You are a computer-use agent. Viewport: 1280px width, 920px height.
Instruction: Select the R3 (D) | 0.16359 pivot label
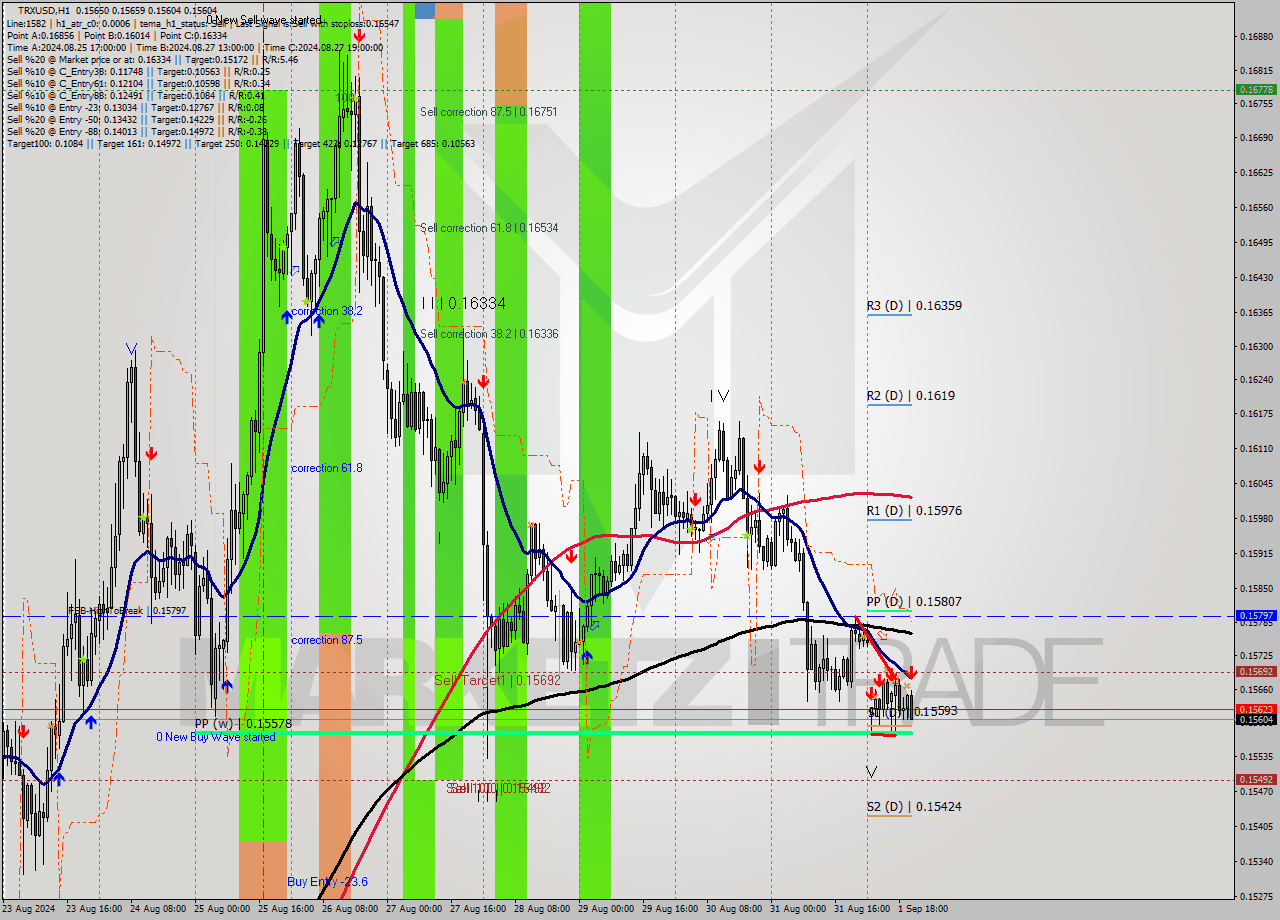(x=914, y=305)
